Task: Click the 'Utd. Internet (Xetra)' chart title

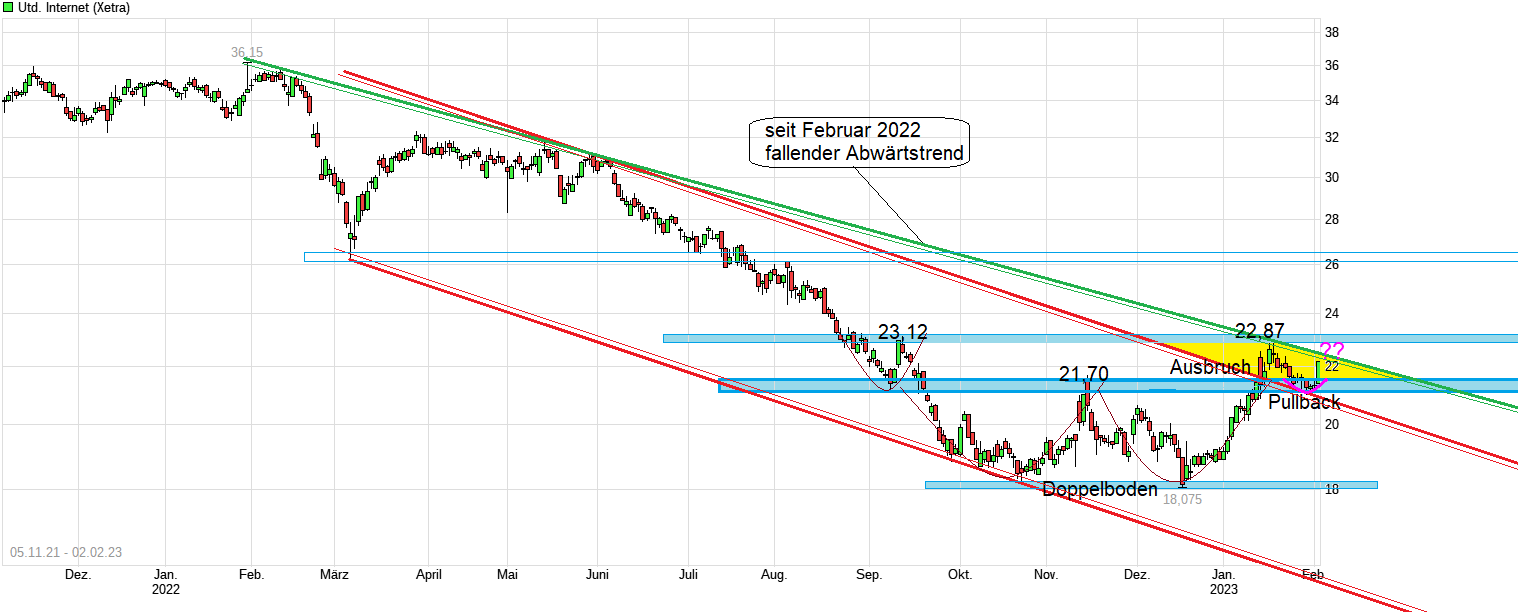Action: [74, 8]
